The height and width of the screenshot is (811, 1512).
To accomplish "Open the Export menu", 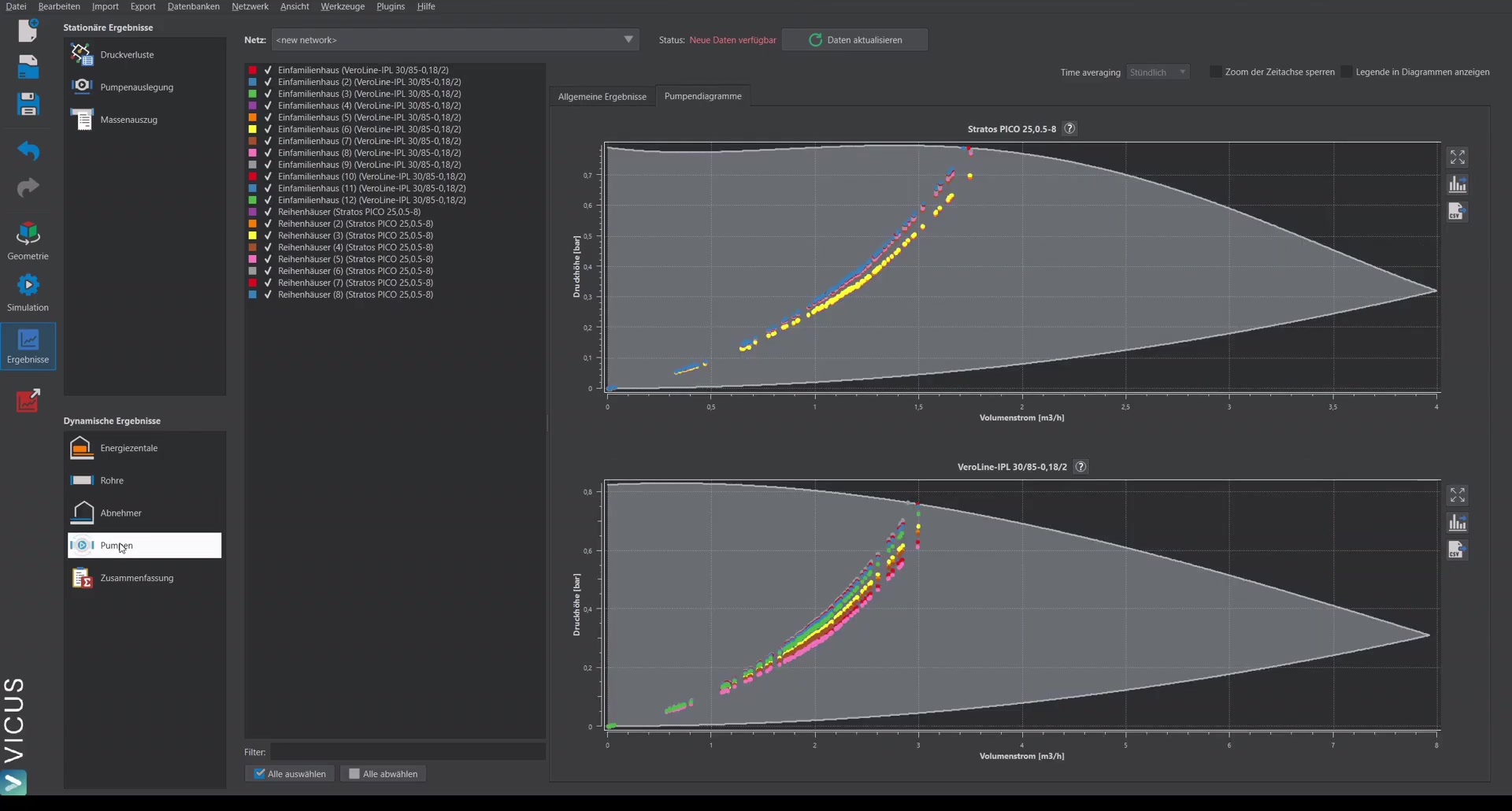I will coord(143,6).
